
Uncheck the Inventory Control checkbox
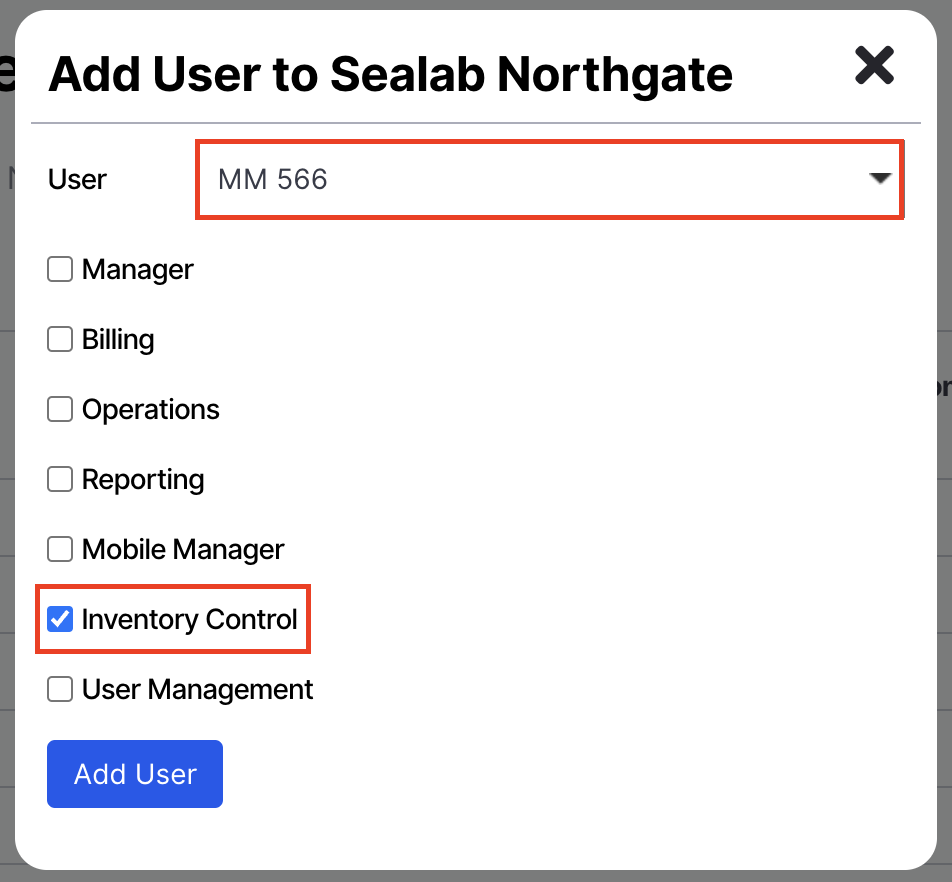pos(60,619)
